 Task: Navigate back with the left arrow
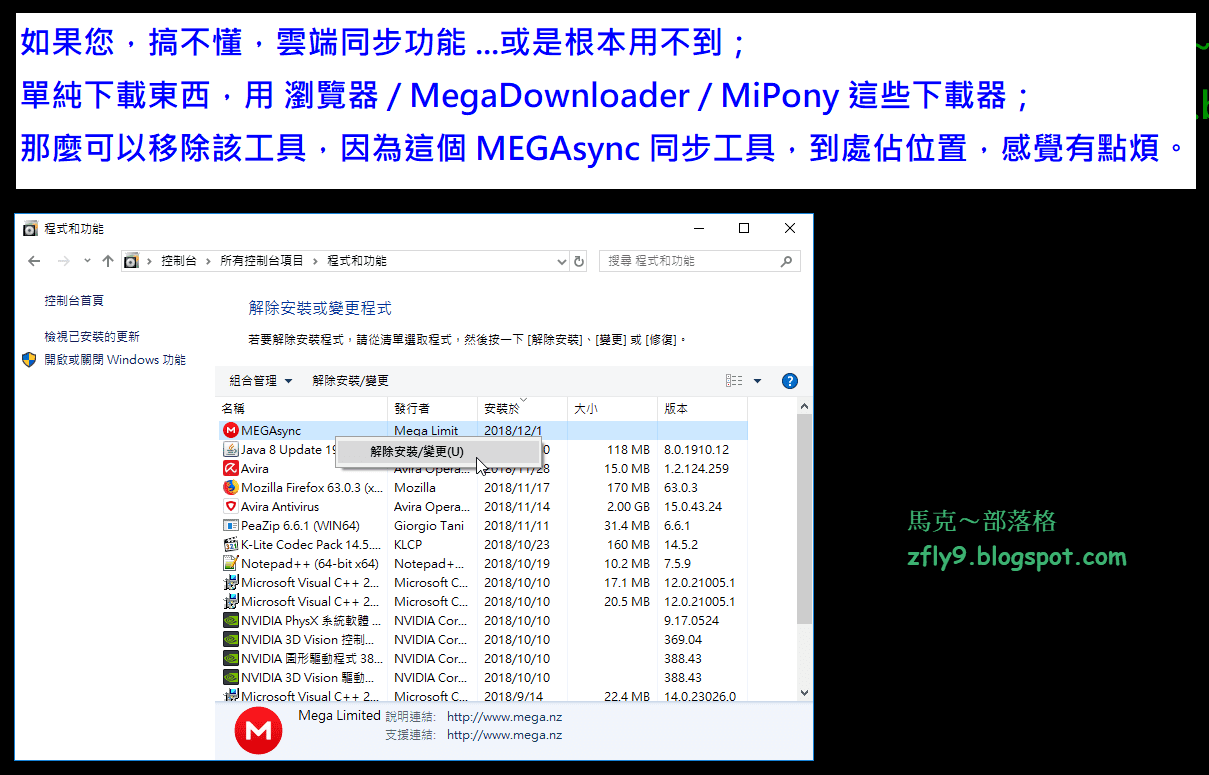(x=34, y=261)
